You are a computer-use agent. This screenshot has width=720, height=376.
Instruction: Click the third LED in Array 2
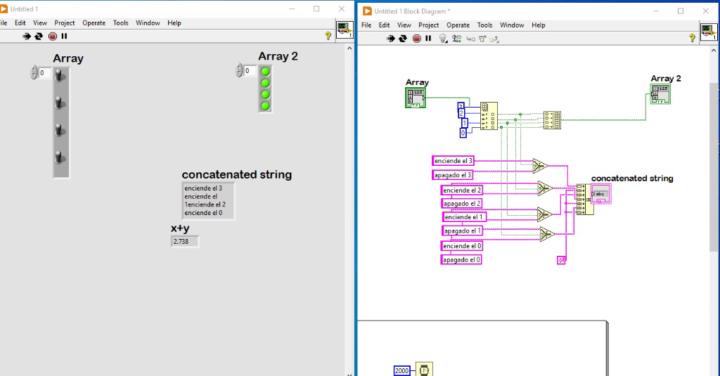click(265, 95)
